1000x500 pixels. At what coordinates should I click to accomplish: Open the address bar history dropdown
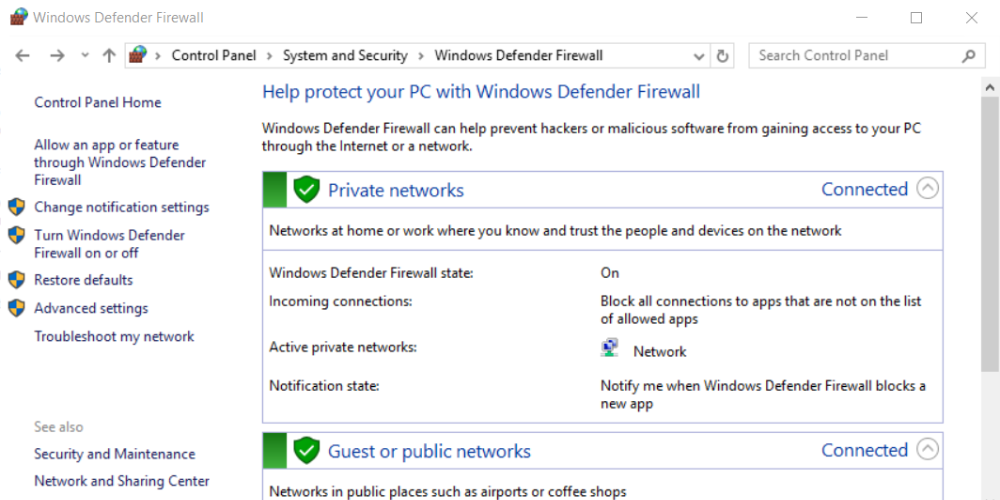click(699, 56)
